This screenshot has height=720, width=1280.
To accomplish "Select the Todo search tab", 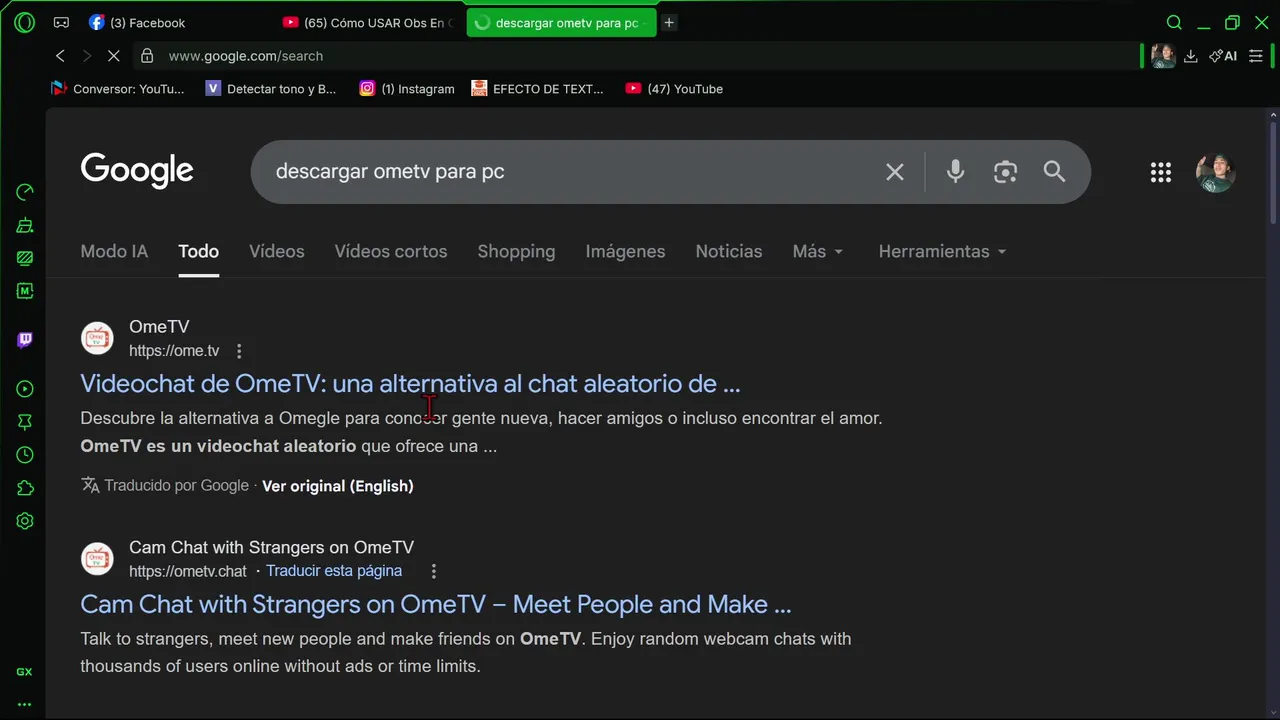I will point(198,251).
